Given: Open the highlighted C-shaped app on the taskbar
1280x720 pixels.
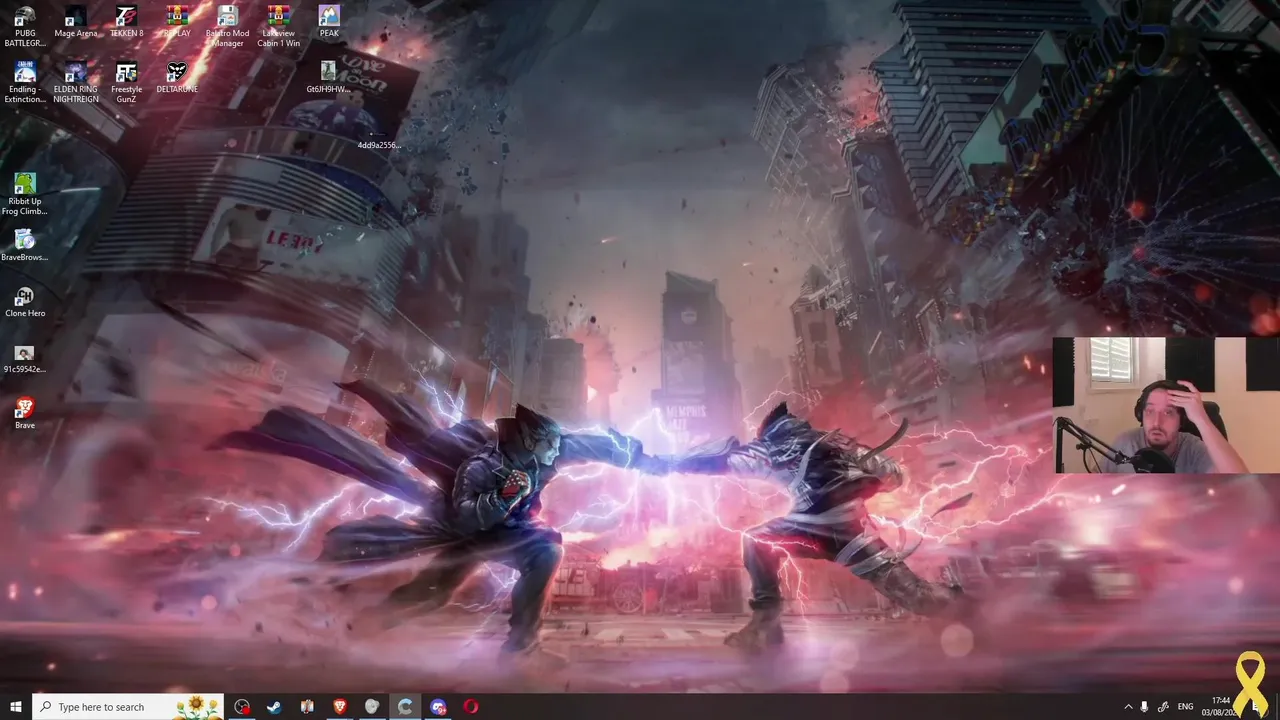Looking at the screenshot, I should point(405,707).
